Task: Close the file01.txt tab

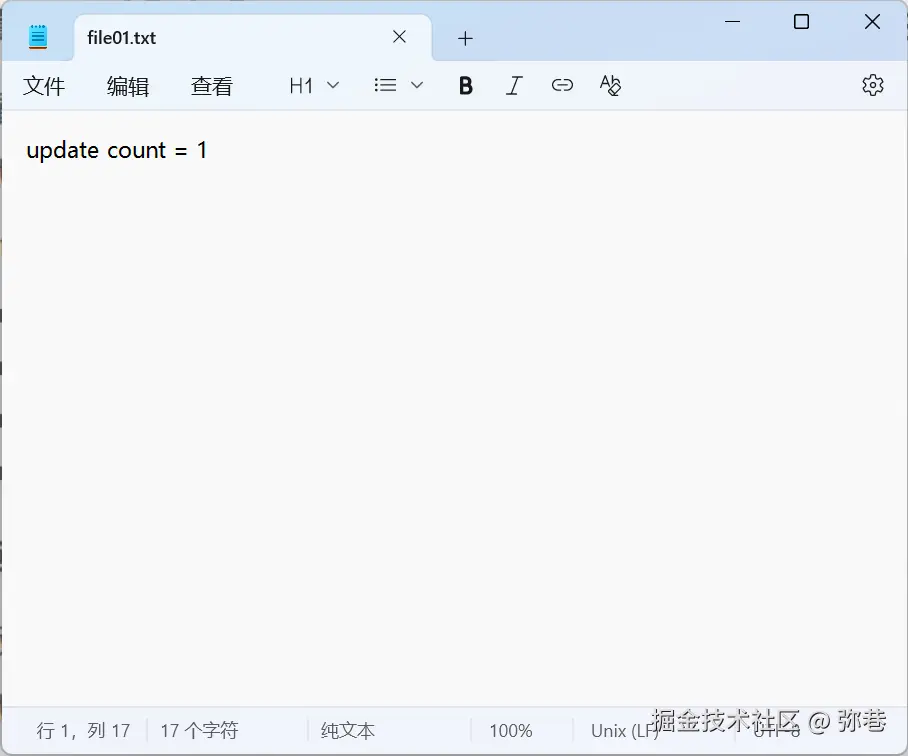Action: 399,37
